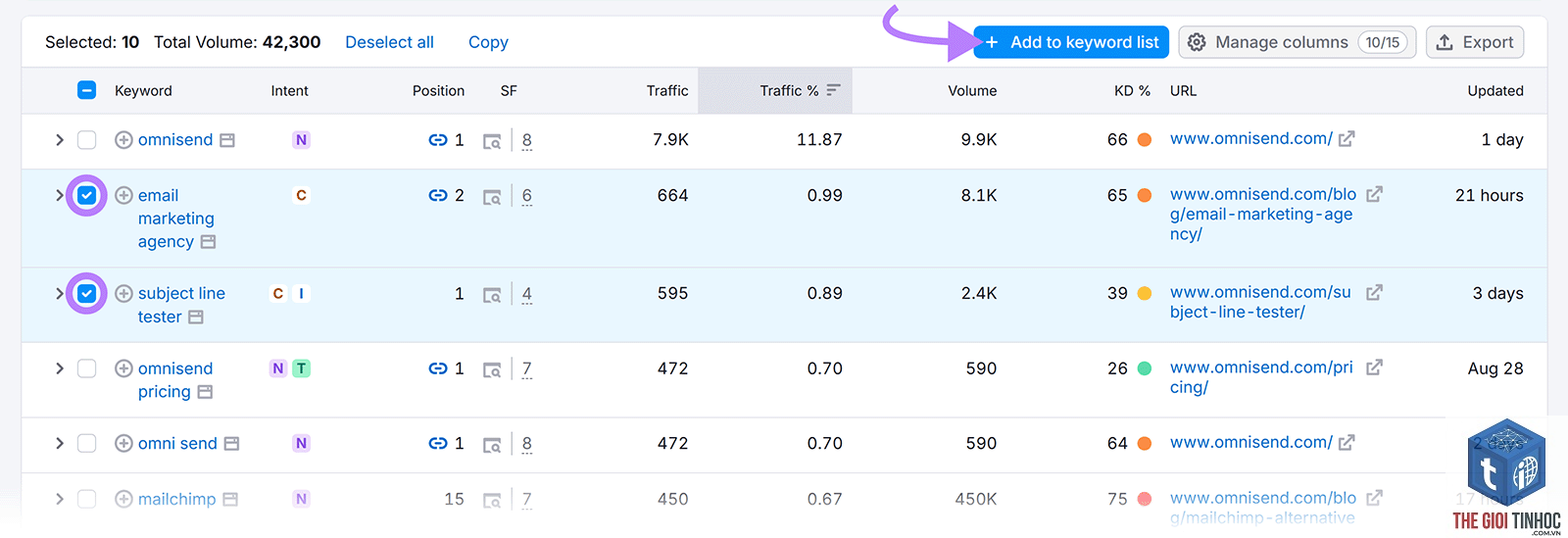Open www.omnisend.com/pricing/ URL link
The image size is (1568, 538).
pyautogui.click(x=1261, y=377)
